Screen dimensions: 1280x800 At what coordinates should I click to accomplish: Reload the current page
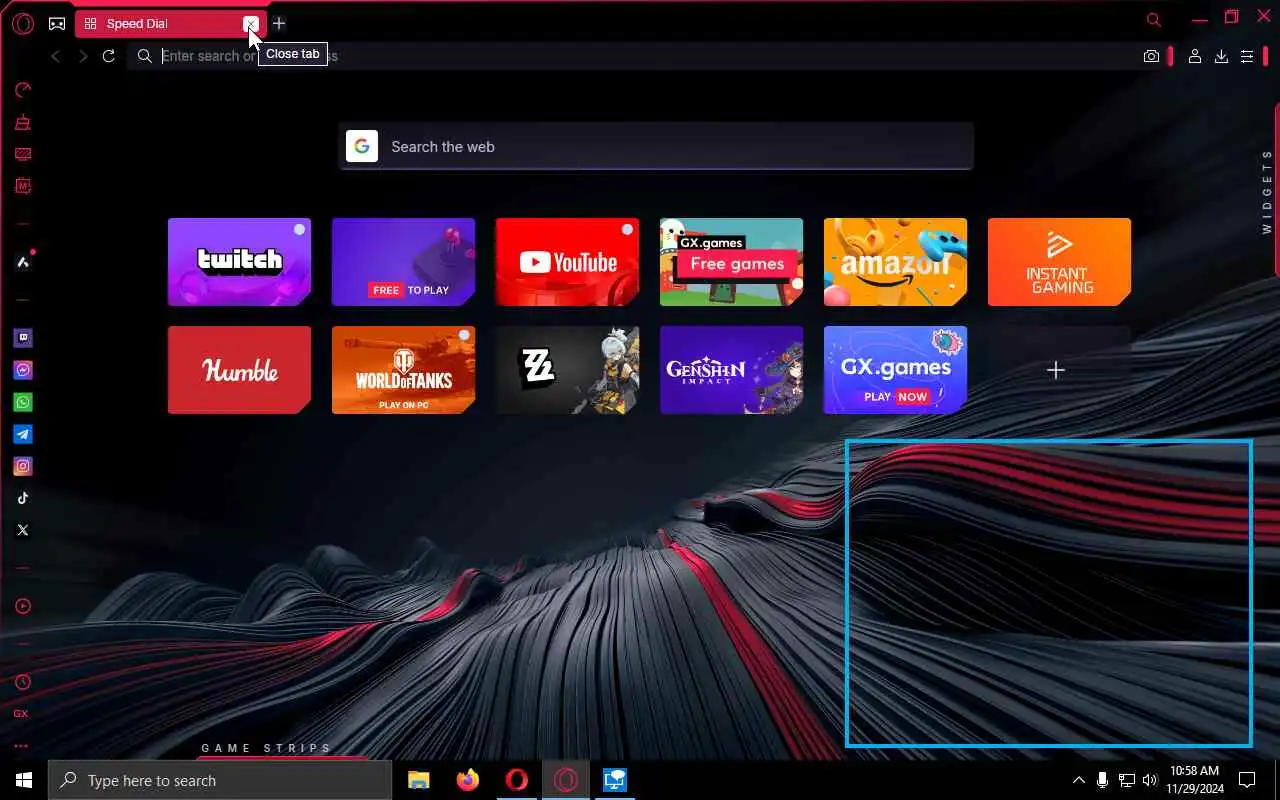(109, 56)
